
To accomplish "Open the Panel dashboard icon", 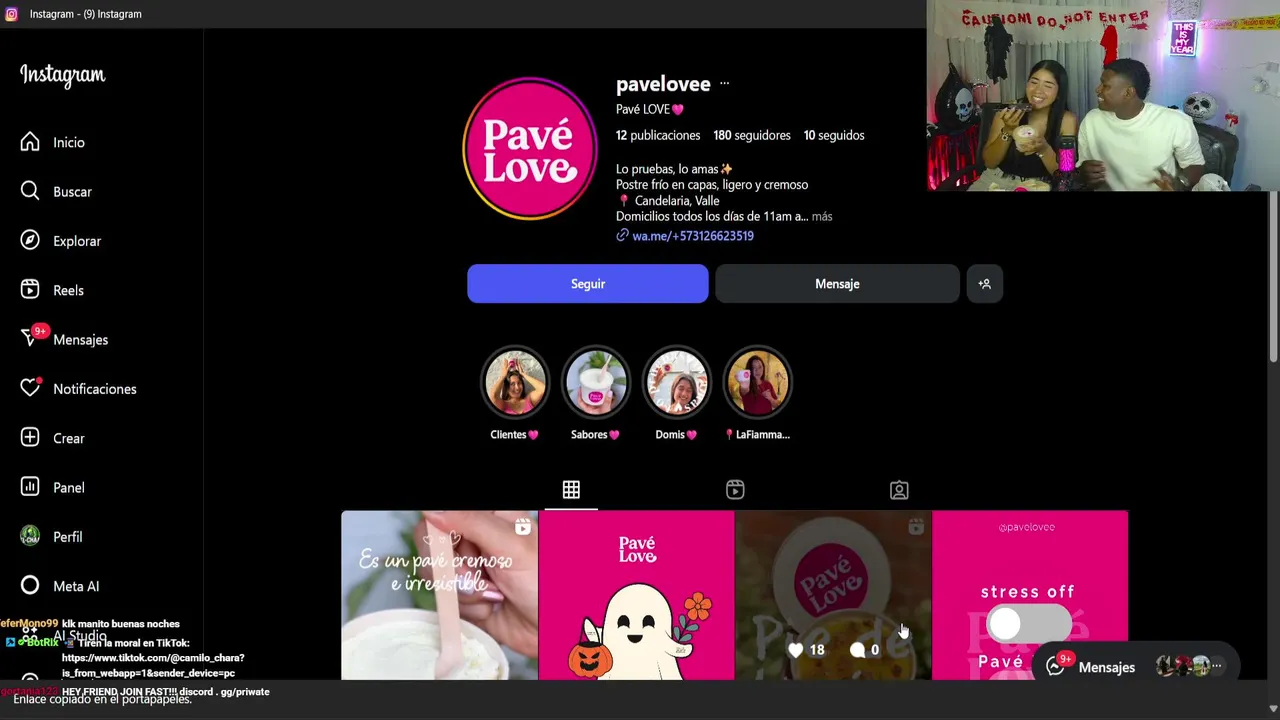I will click(x=30, y=487).
